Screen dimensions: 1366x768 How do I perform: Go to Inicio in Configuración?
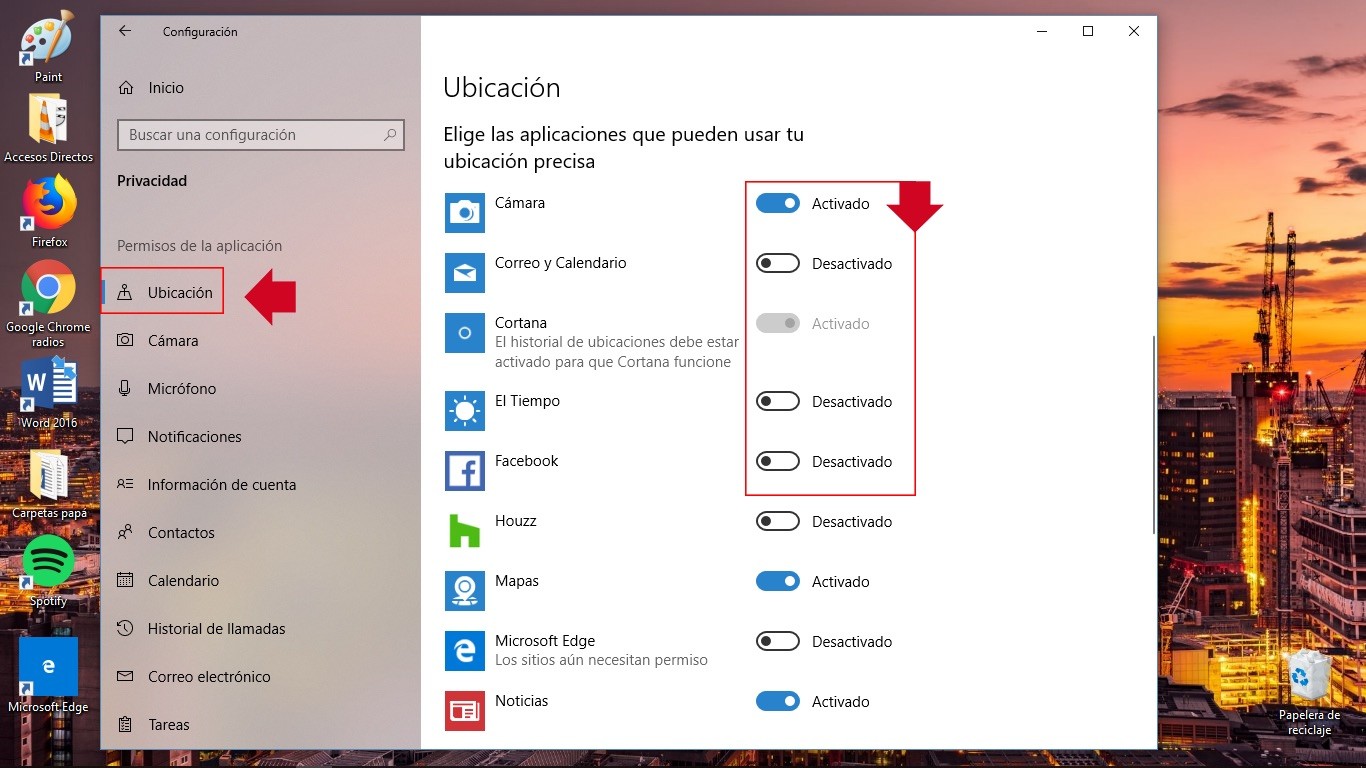[x=164, y=87]
